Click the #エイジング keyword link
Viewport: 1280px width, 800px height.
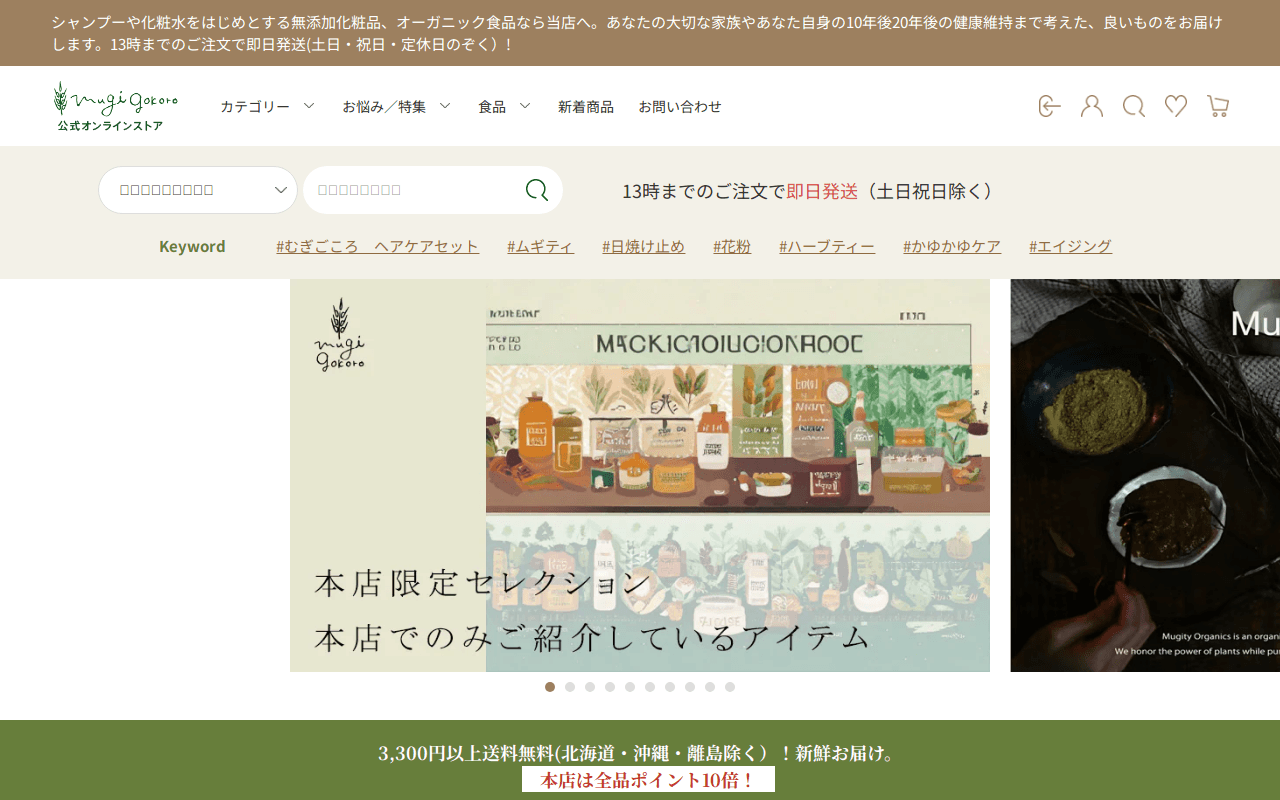(1070, 246)
